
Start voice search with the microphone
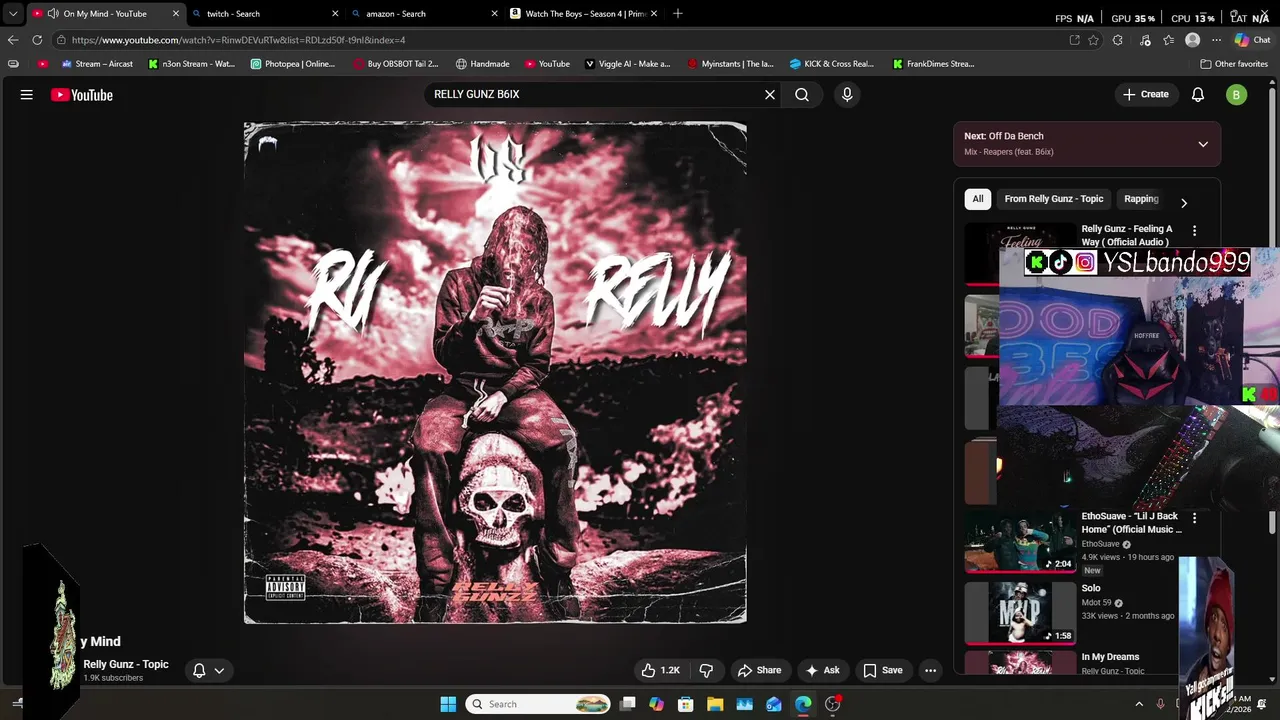pos(847,94)
